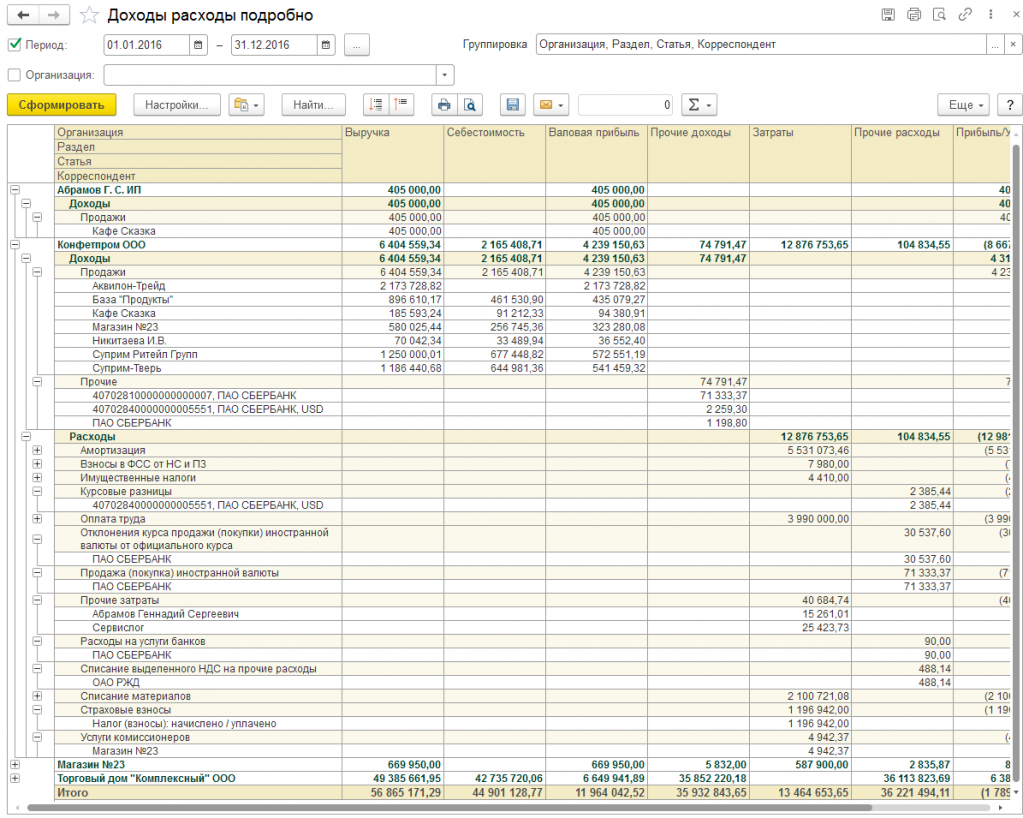Screen dimensions: 1023x818
Task: Open print preview icon
Action: [x=470, y=105]
